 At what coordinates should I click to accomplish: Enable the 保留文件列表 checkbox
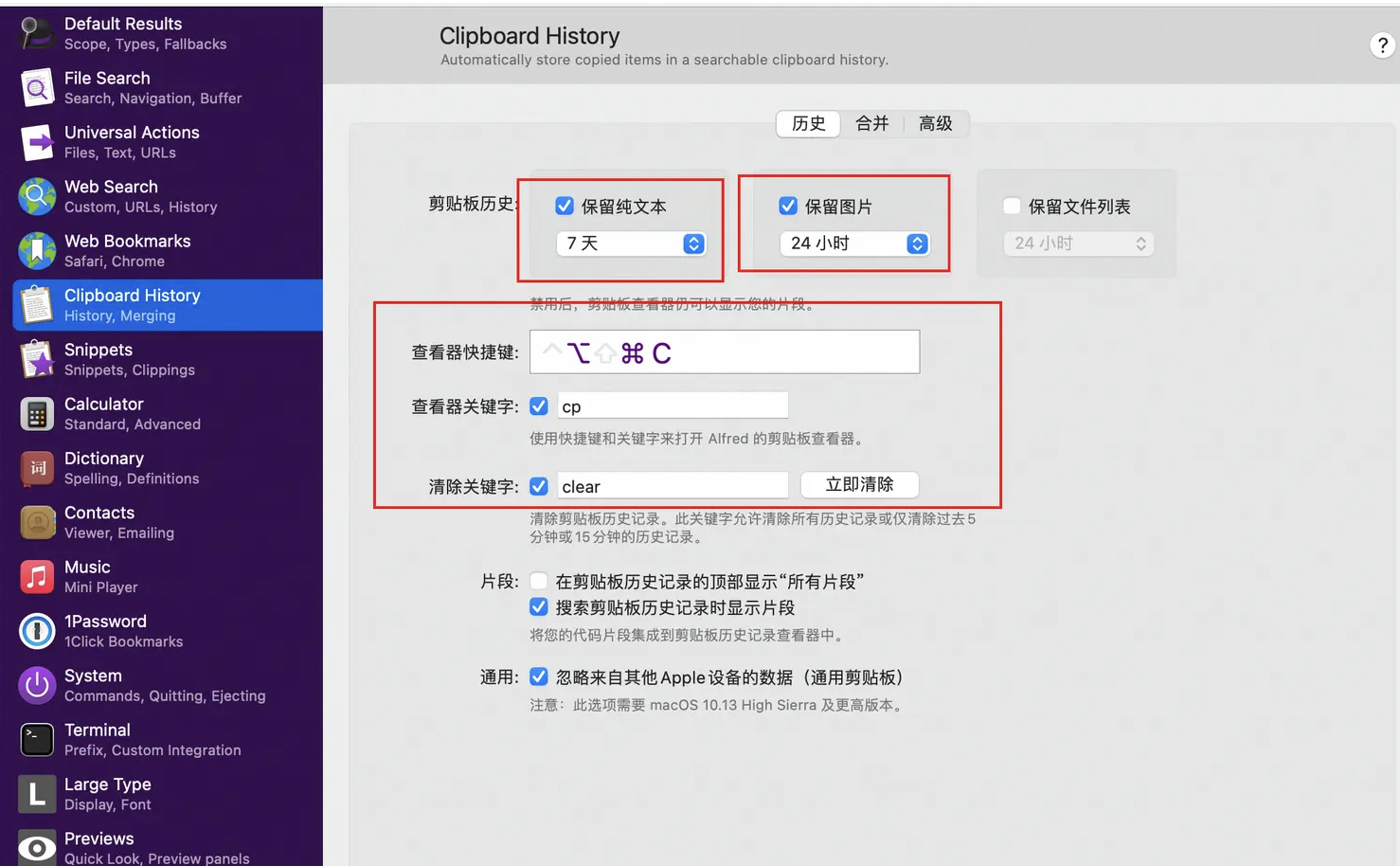point(1012,206)
